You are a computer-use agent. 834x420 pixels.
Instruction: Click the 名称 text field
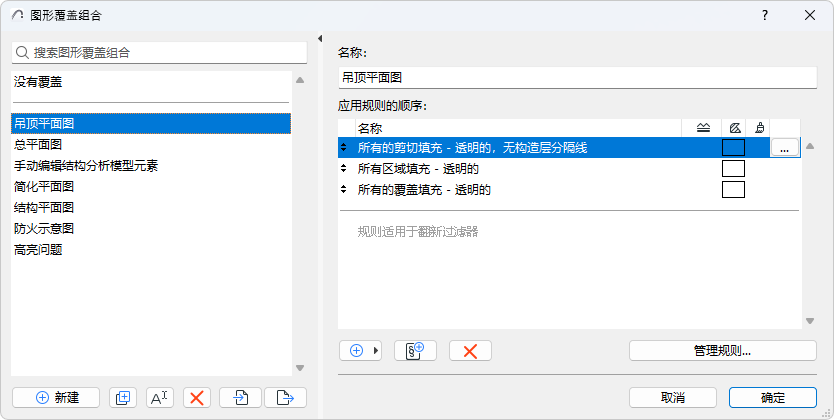[x=578, y=78]
